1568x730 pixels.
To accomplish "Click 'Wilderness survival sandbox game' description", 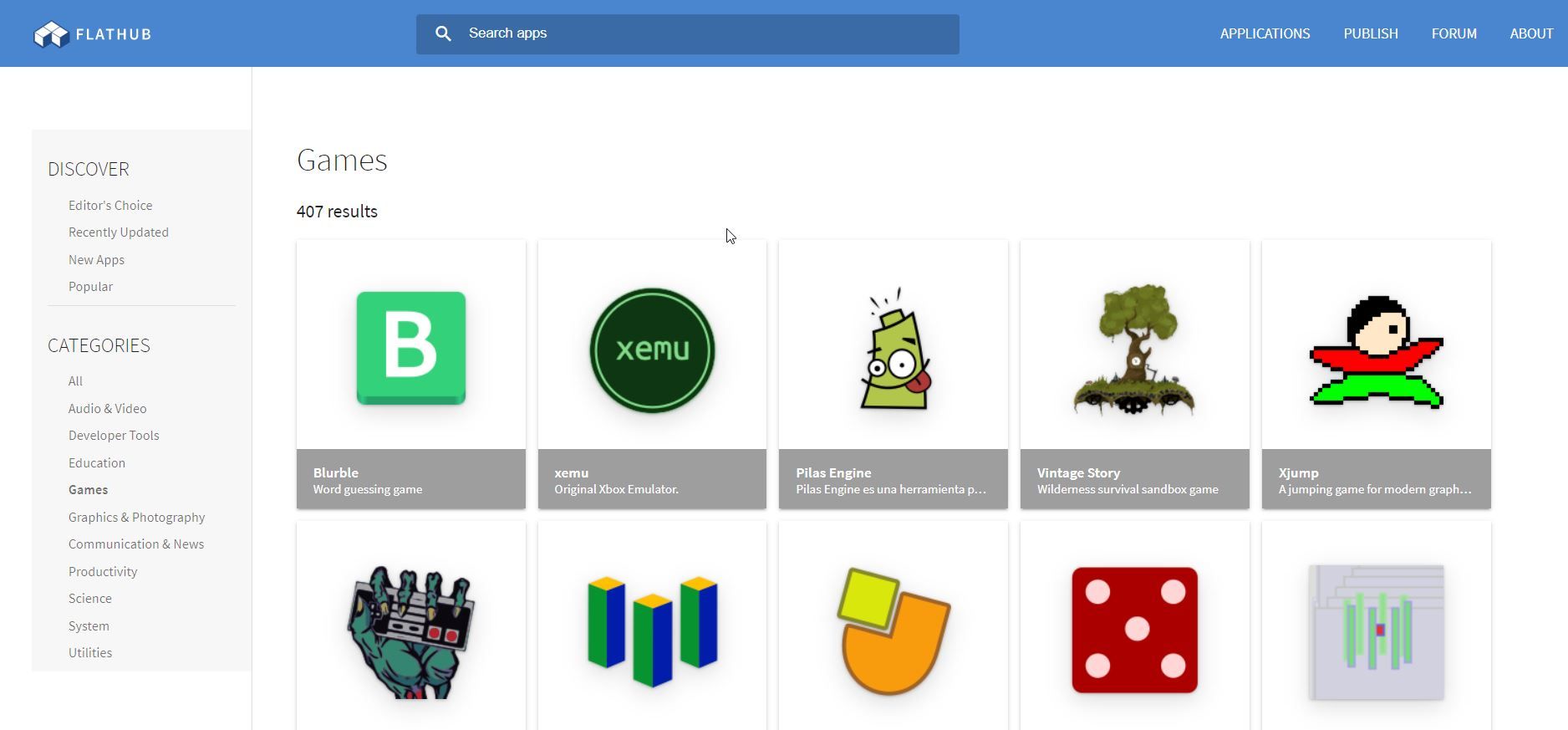I will tap(1128, 489).
